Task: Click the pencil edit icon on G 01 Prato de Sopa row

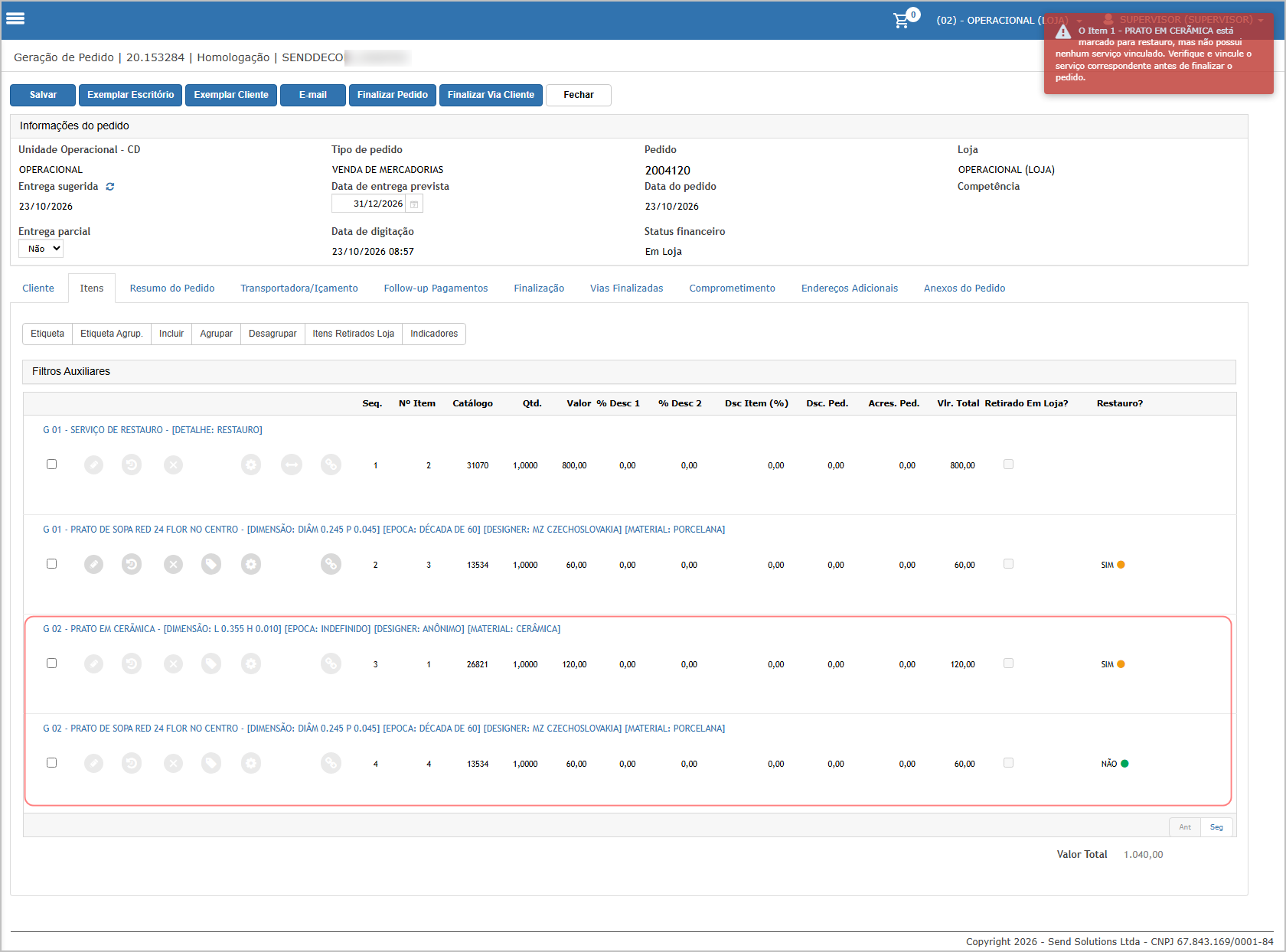Action: click(93, 564)
